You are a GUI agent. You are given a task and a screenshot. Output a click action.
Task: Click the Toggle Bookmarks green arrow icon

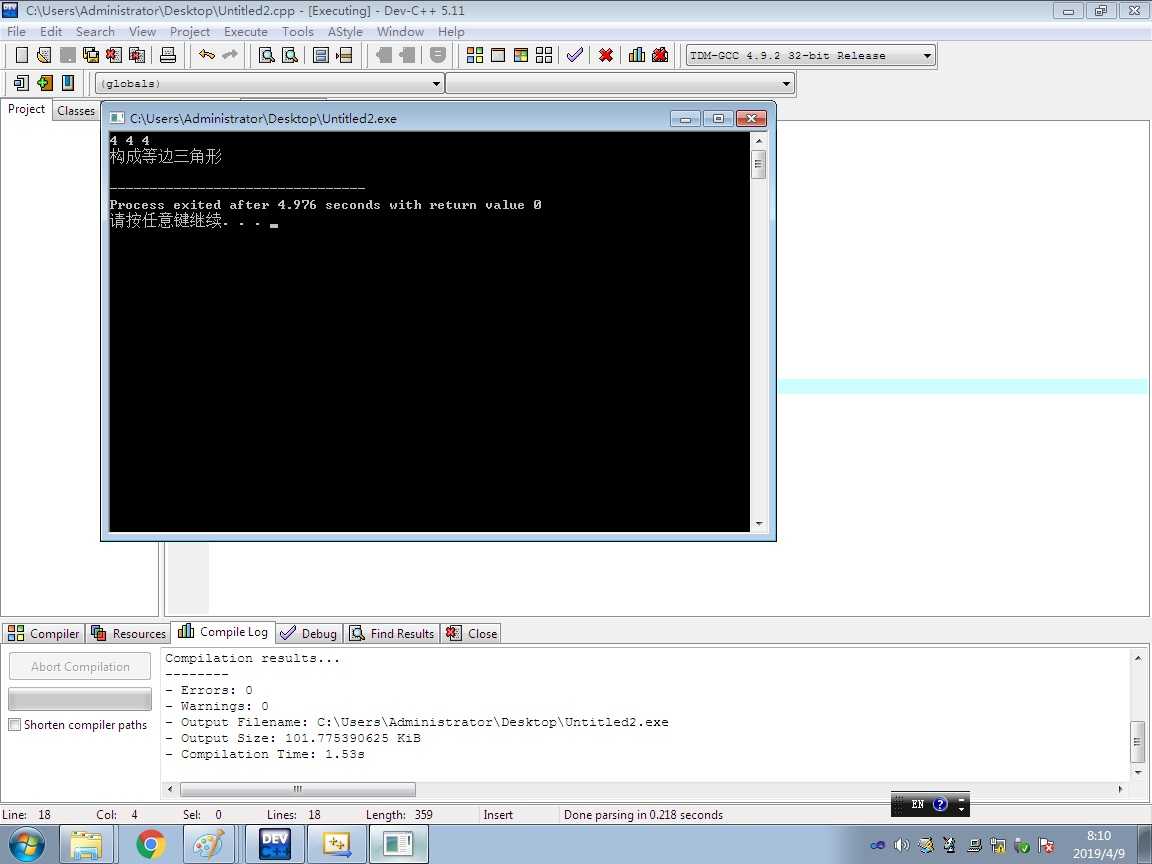(x=45, y=83)
